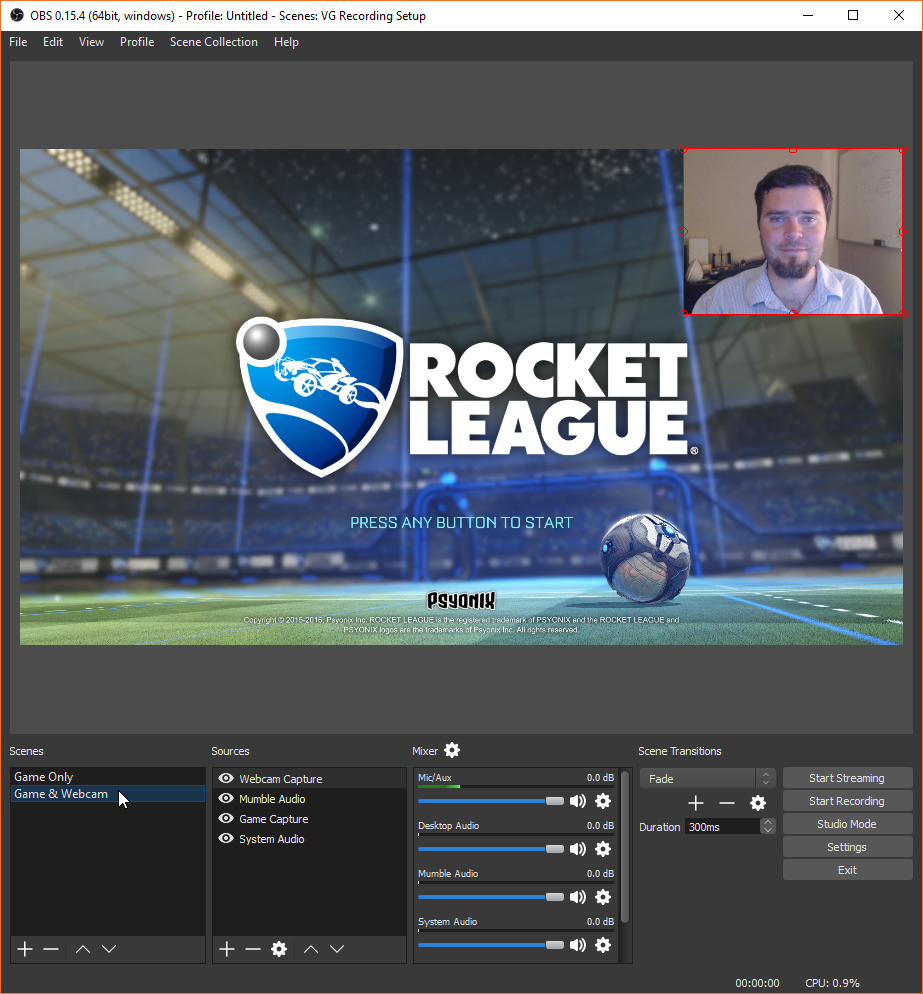Click the Exit button

coord(847,870)
